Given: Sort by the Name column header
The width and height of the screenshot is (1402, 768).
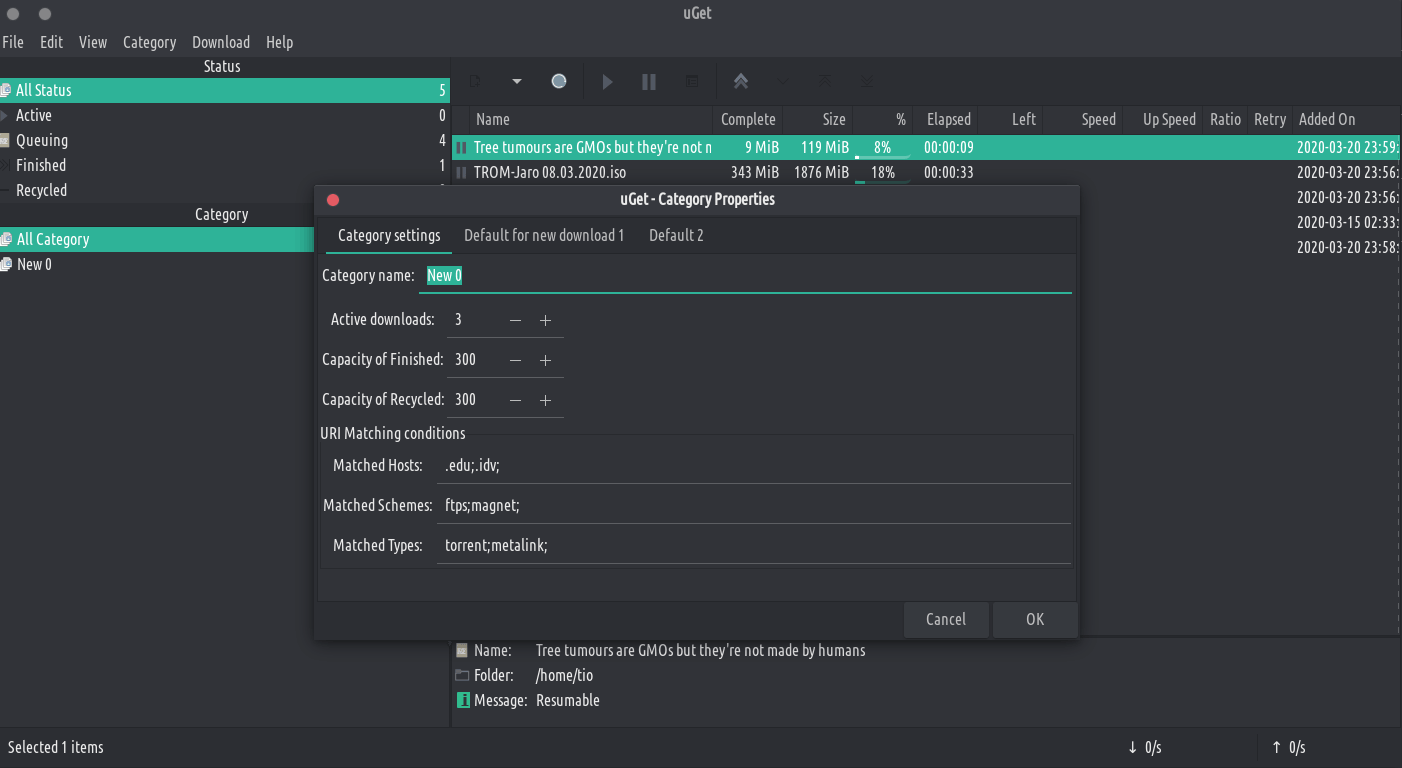Looking at the screenshot, I should pos(591,119).
